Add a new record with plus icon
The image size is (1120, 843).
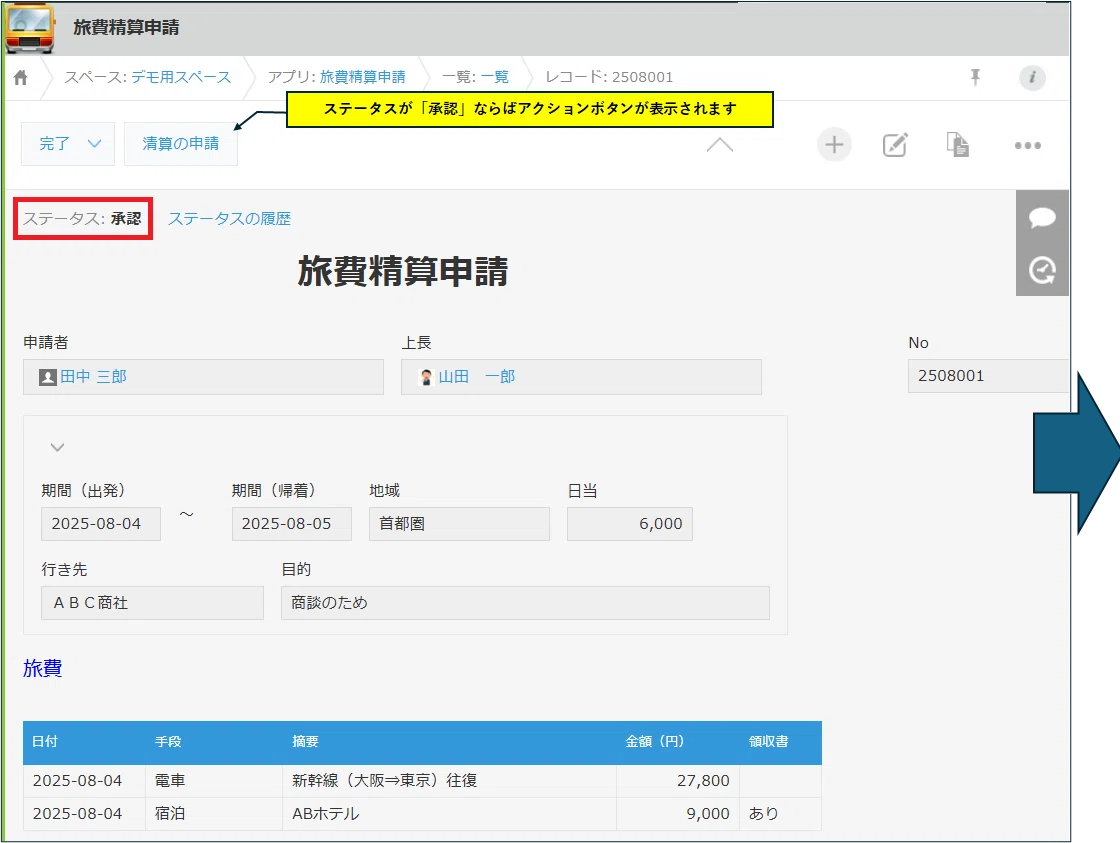[834, 145]
